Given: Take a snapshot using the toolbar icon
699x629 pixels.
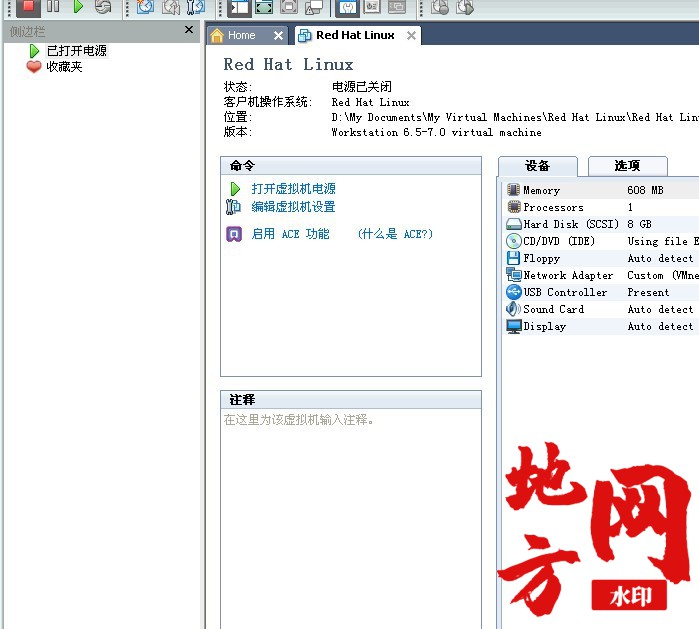Looking at the screenshot, I should [145, 6].
